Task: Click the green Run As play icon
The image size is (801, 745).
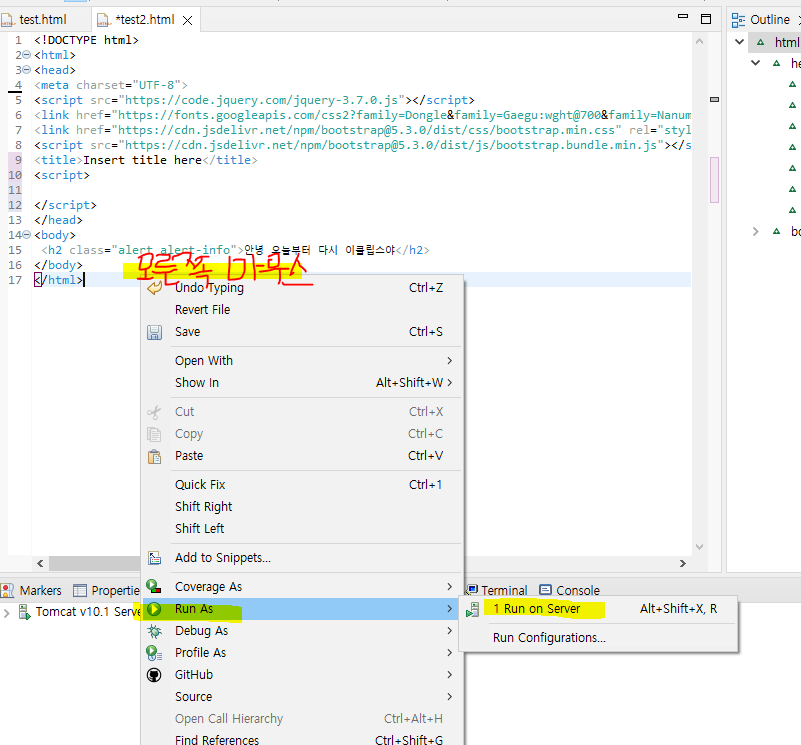Action: pos(154,609)
